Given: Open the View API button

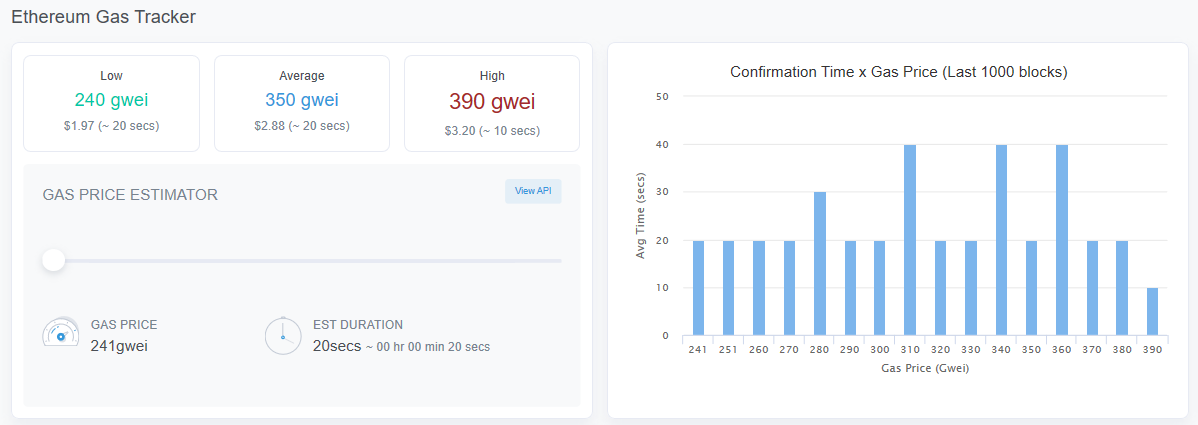Looking at the screenshot, I should click(533, 191).
